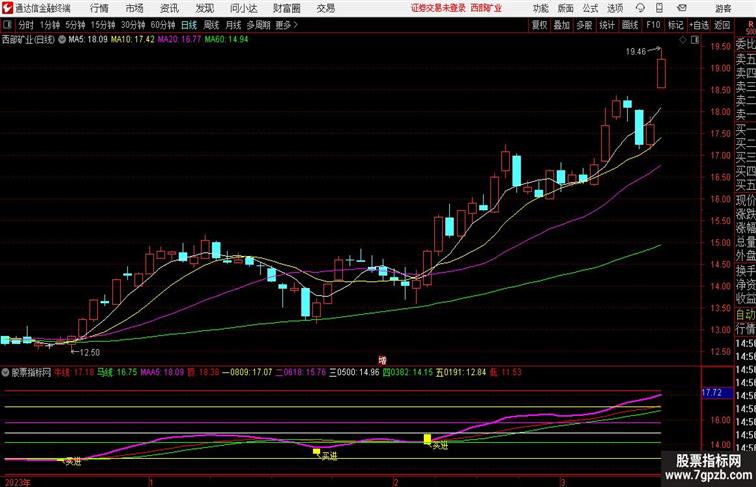Viewport: 756px width, 487px height.
Task: Click the 叠加 overlay toolbar button
Action: point(562,25)
